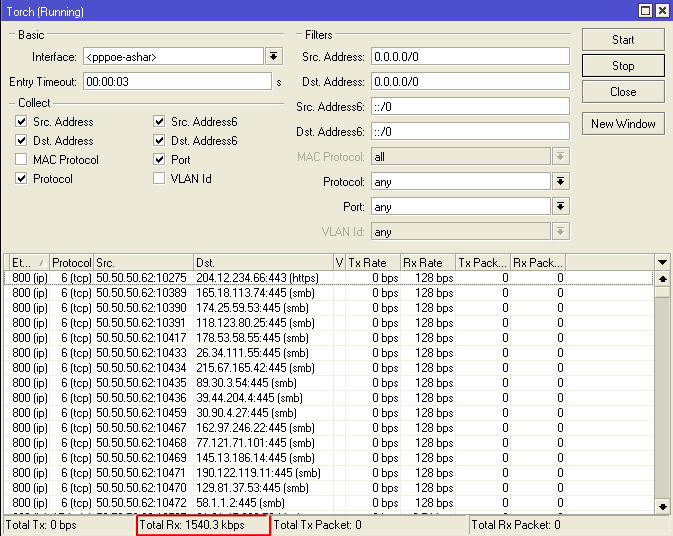Sort by the Src. column header

pyautogui.click(x=143, y=262)
